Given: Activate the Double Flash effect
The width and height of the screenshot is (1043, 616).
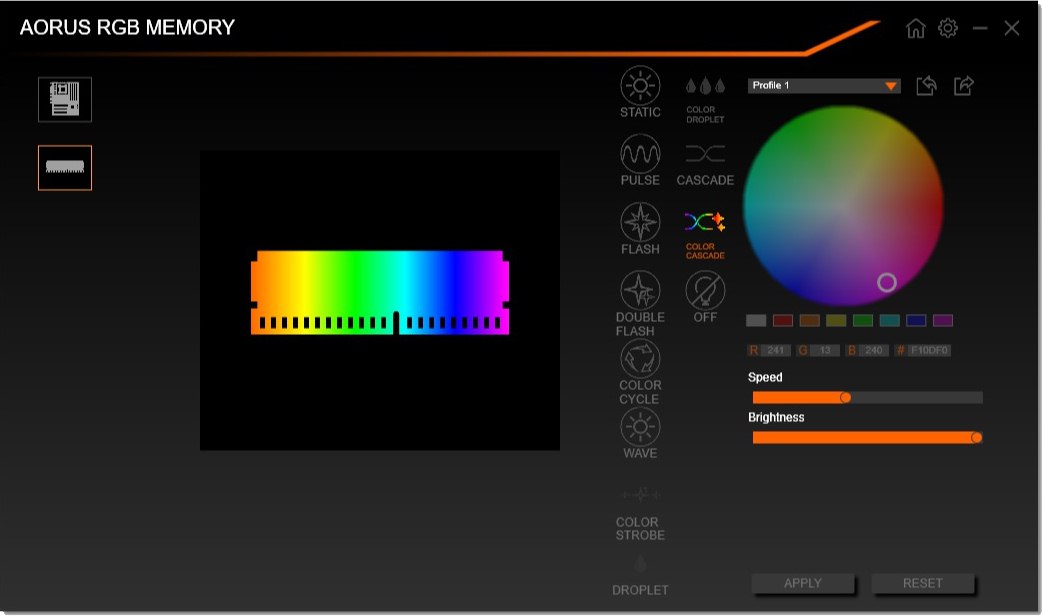Looking at the screenshot, I should pos(640,291).
